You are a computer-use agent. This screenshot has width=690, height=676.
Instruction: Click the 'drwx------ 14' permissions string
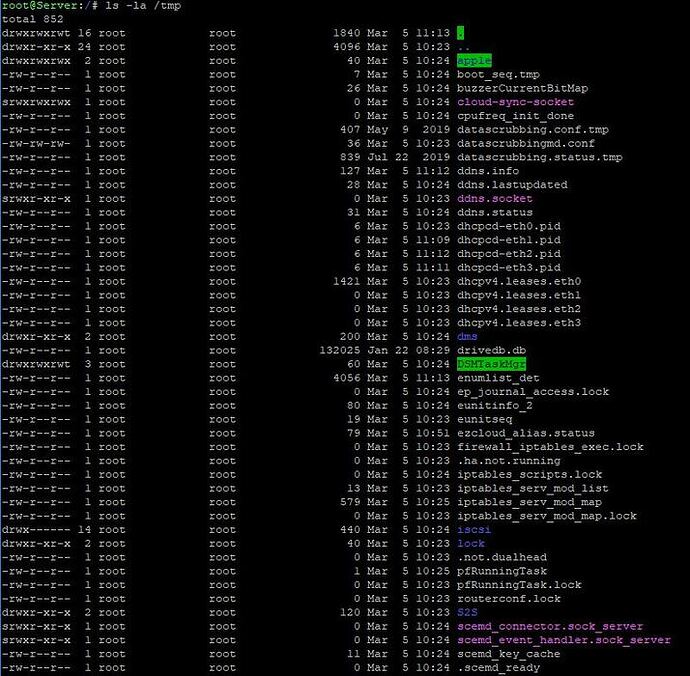coord(46,530)
